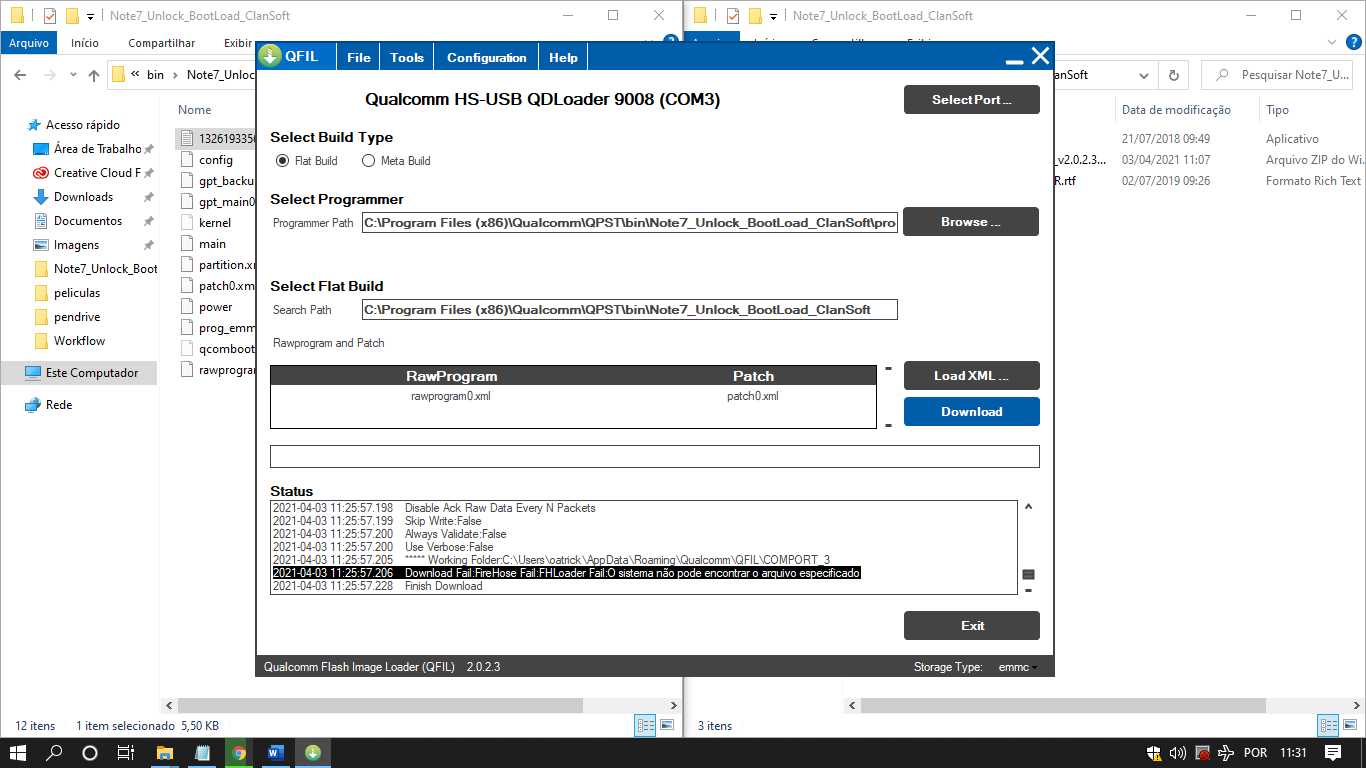Open Imagens in the navigation pane
1366x768 pixels.
76,245
